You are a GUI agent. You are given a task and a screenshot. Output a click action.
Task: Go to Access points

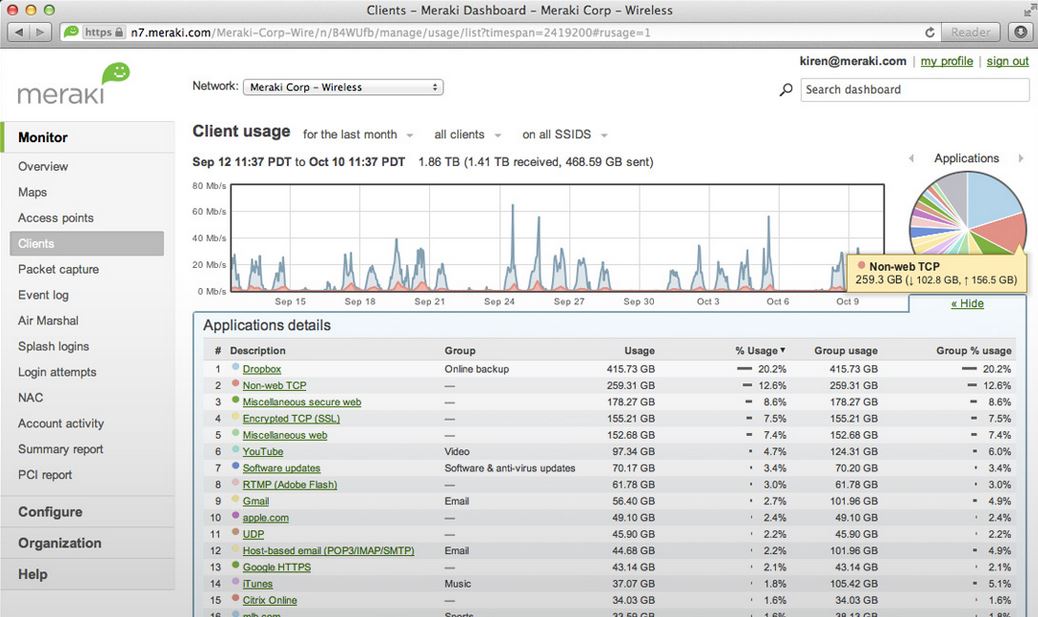coord(56,218)
